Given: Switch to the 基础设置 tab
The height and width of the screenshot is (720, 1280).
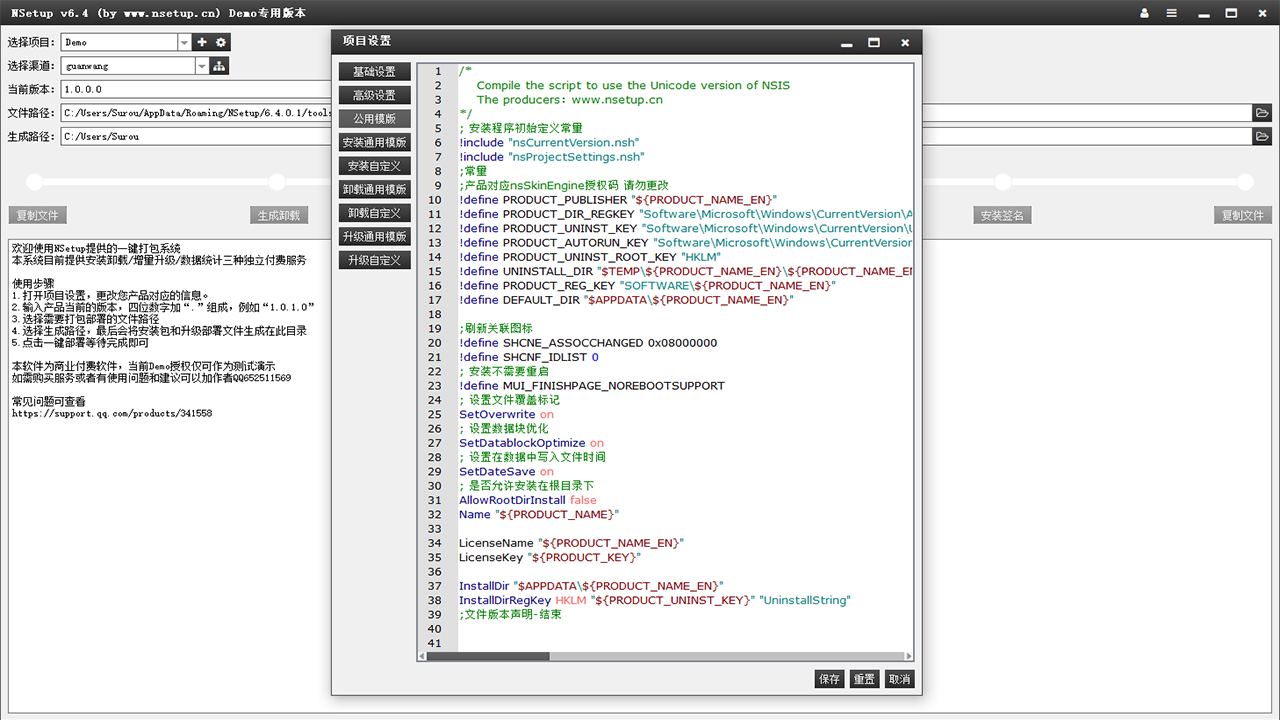Looking at the screenshot, I should tap(374, 72).
